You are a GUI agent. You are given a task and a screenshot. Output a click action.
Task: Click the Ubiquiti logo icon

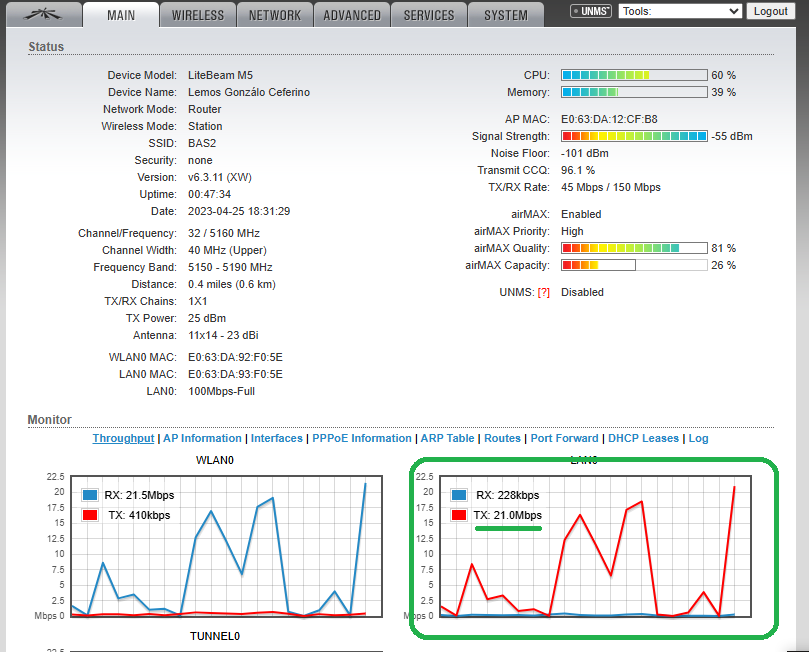[40, 14]
